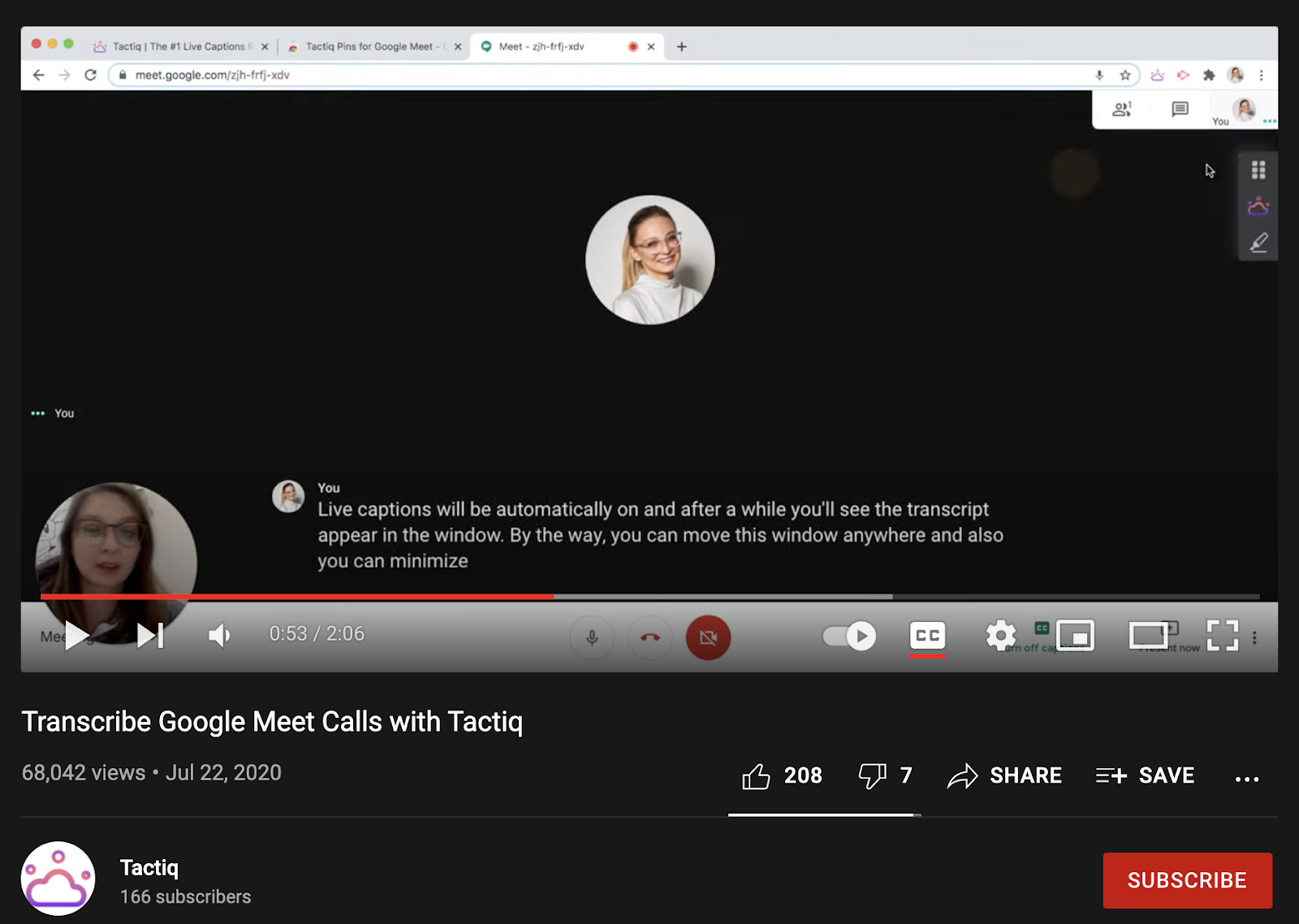1299x924 pixels.
Task: Hang up the Meet call
Action: [650, 637]
